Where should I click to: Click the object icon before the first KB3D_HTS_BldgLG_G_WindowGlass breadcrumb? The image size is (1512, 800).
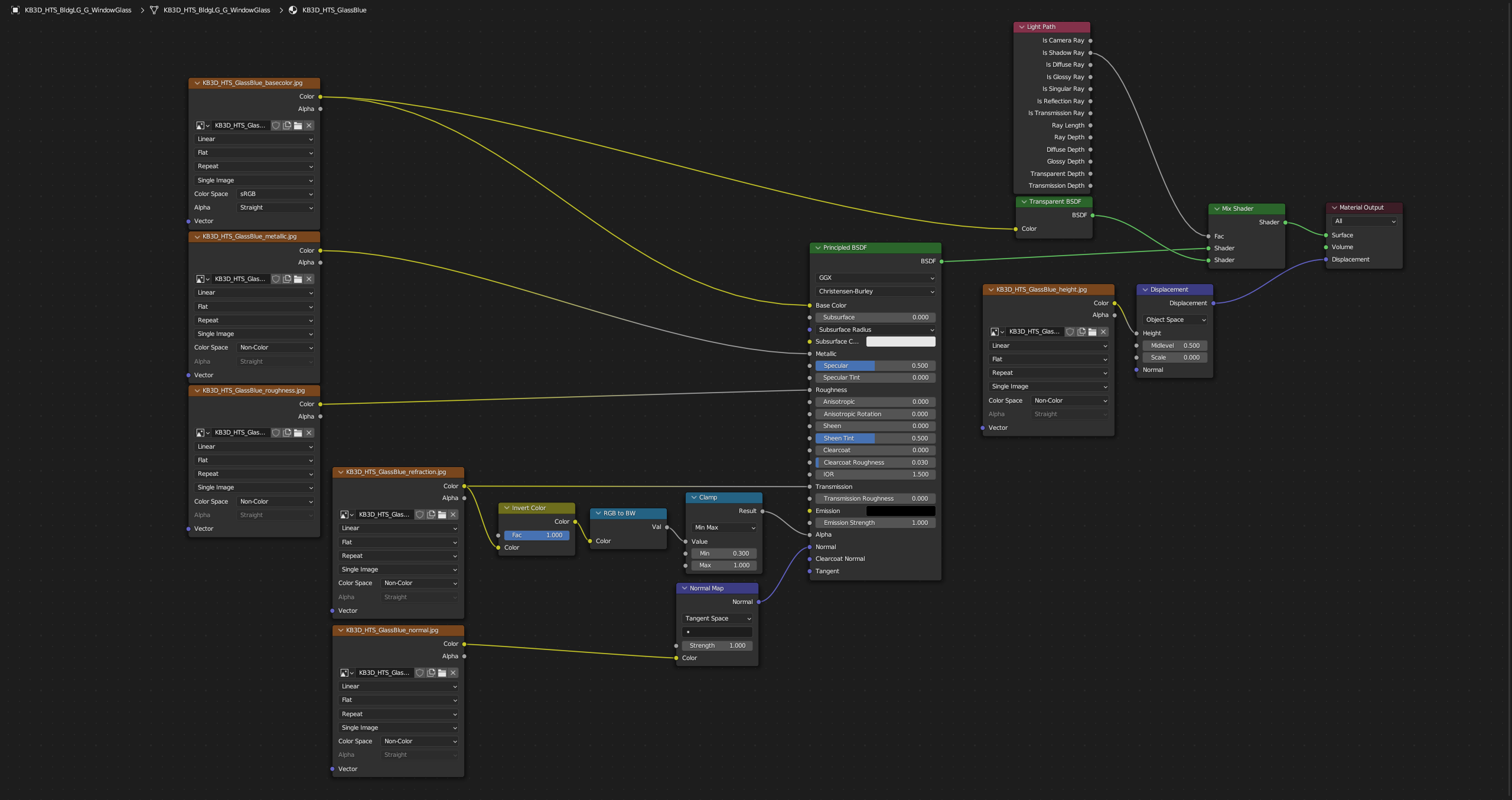point(15,10)
